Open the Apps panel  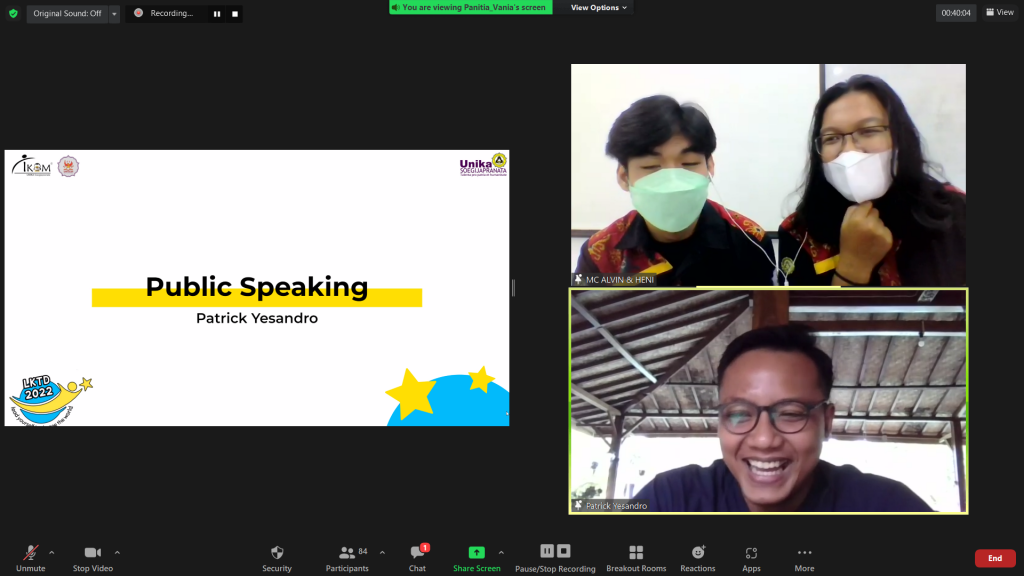(751, 559)
